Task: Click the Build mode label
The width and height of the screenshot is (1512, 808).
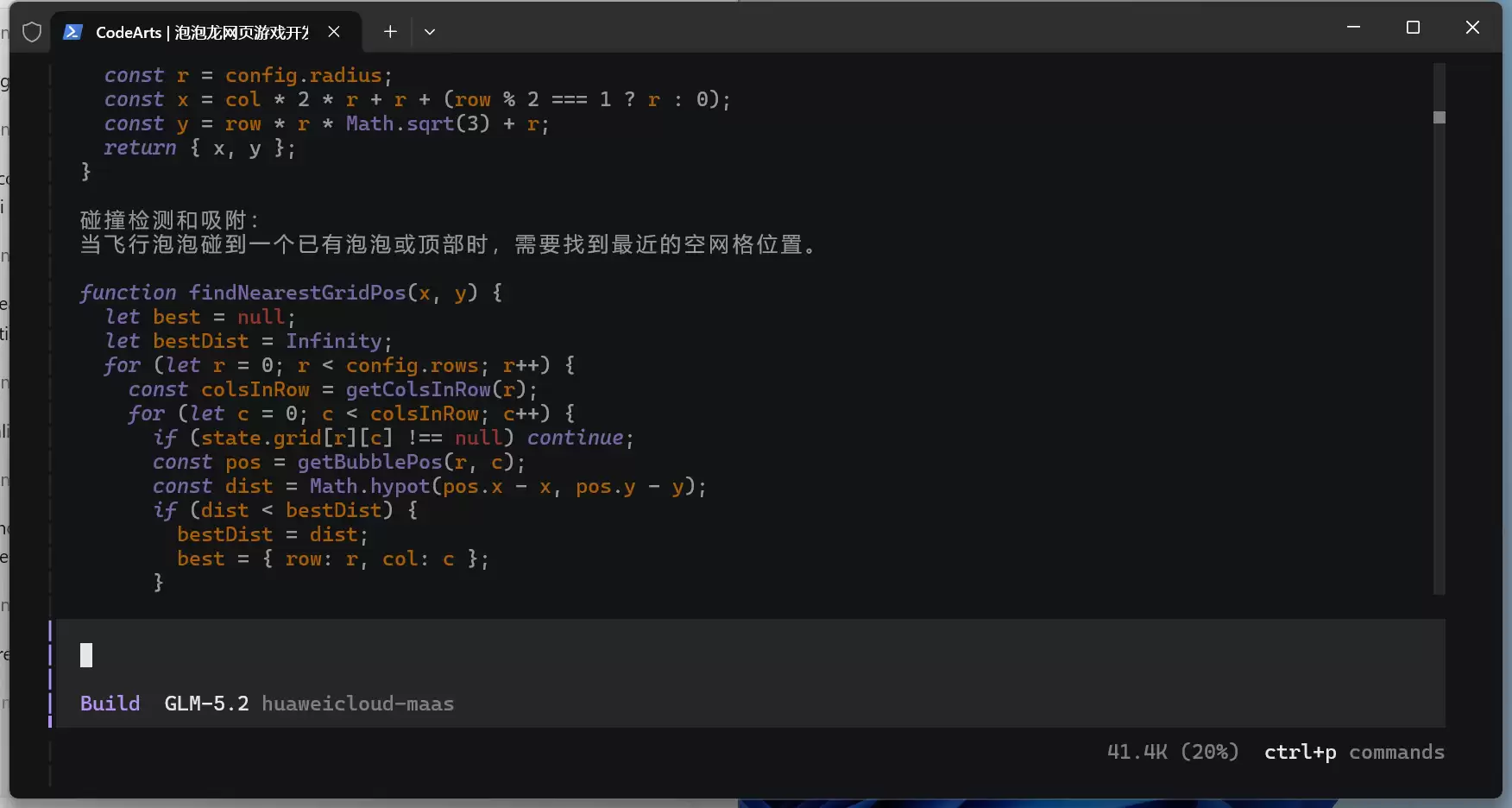Action: (x=110, y=704)
